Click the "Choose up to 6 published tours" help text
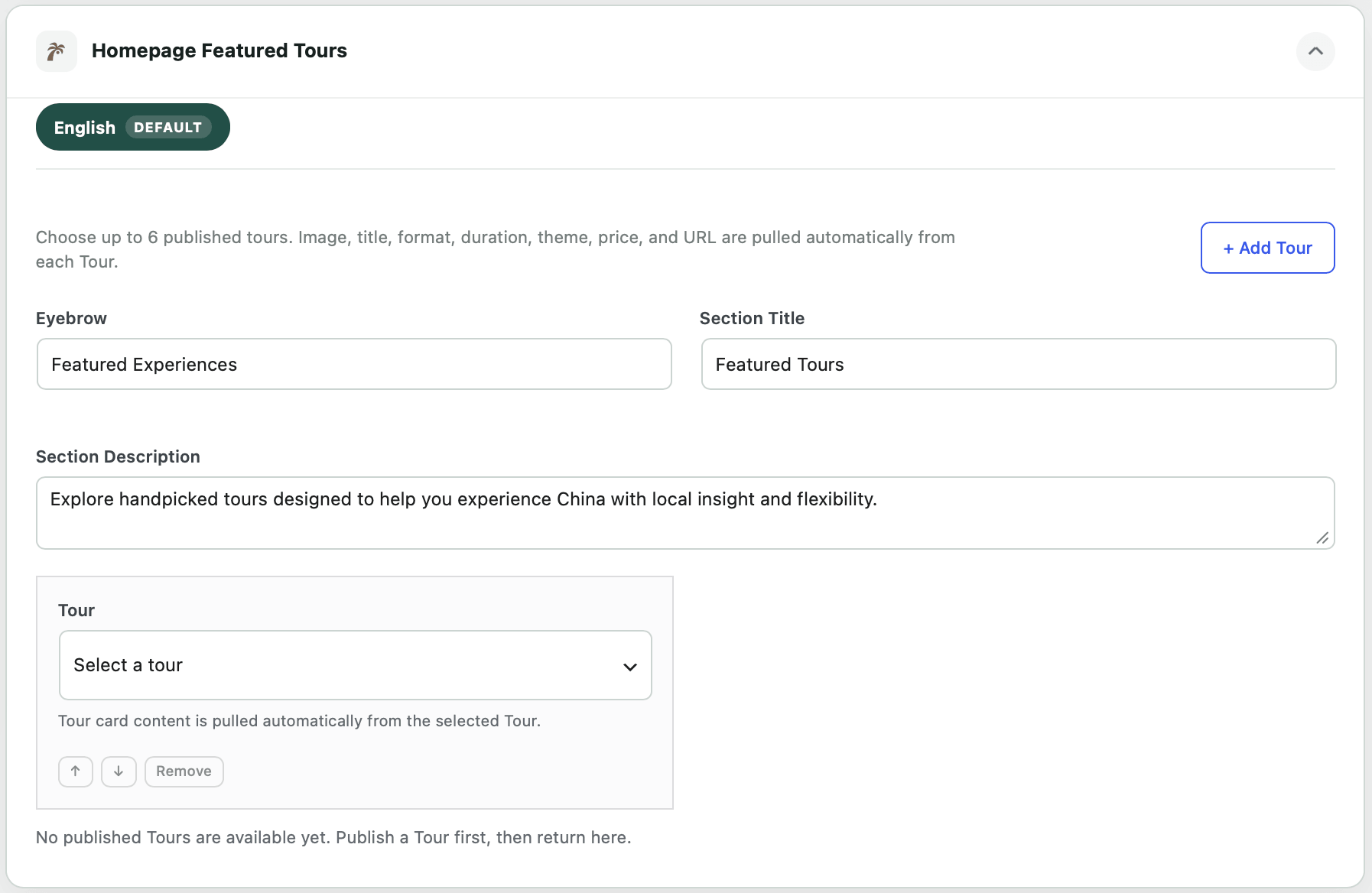Image resolution: width=1372 pixels, height=893 pixels. pyautogui.click(x=496, y=249)
